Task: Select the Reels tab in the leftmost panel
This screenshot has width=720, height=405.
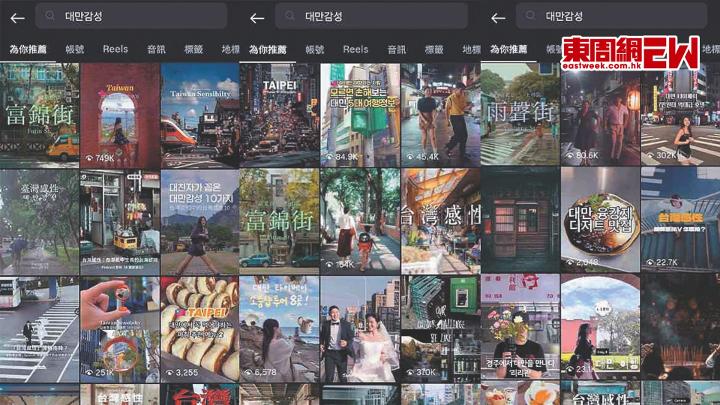Action: click(x=115, y=48)
